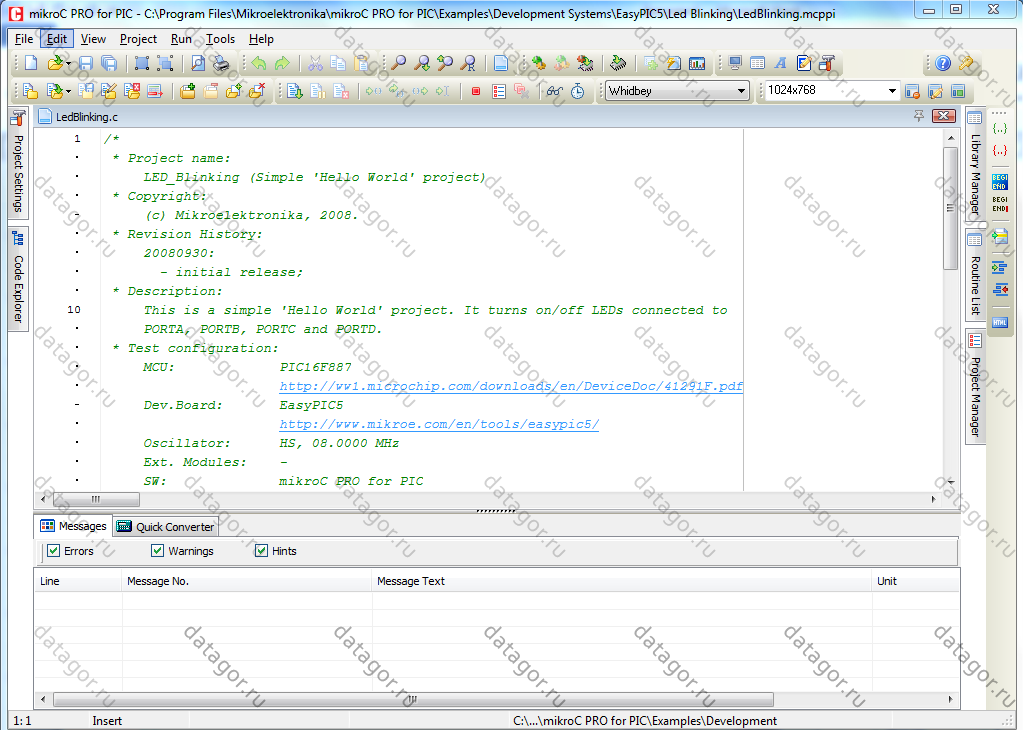Click the green Redo arrow

tap(282, 63)
